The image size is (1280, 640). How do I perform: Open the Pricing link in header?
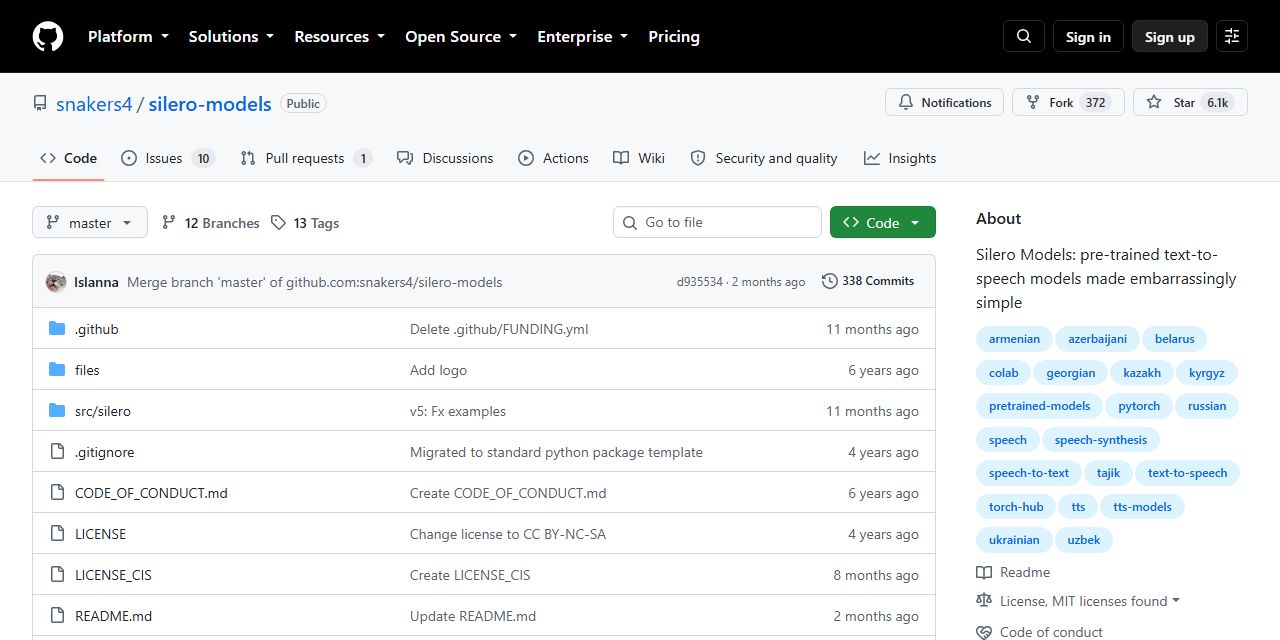[674, 37]
